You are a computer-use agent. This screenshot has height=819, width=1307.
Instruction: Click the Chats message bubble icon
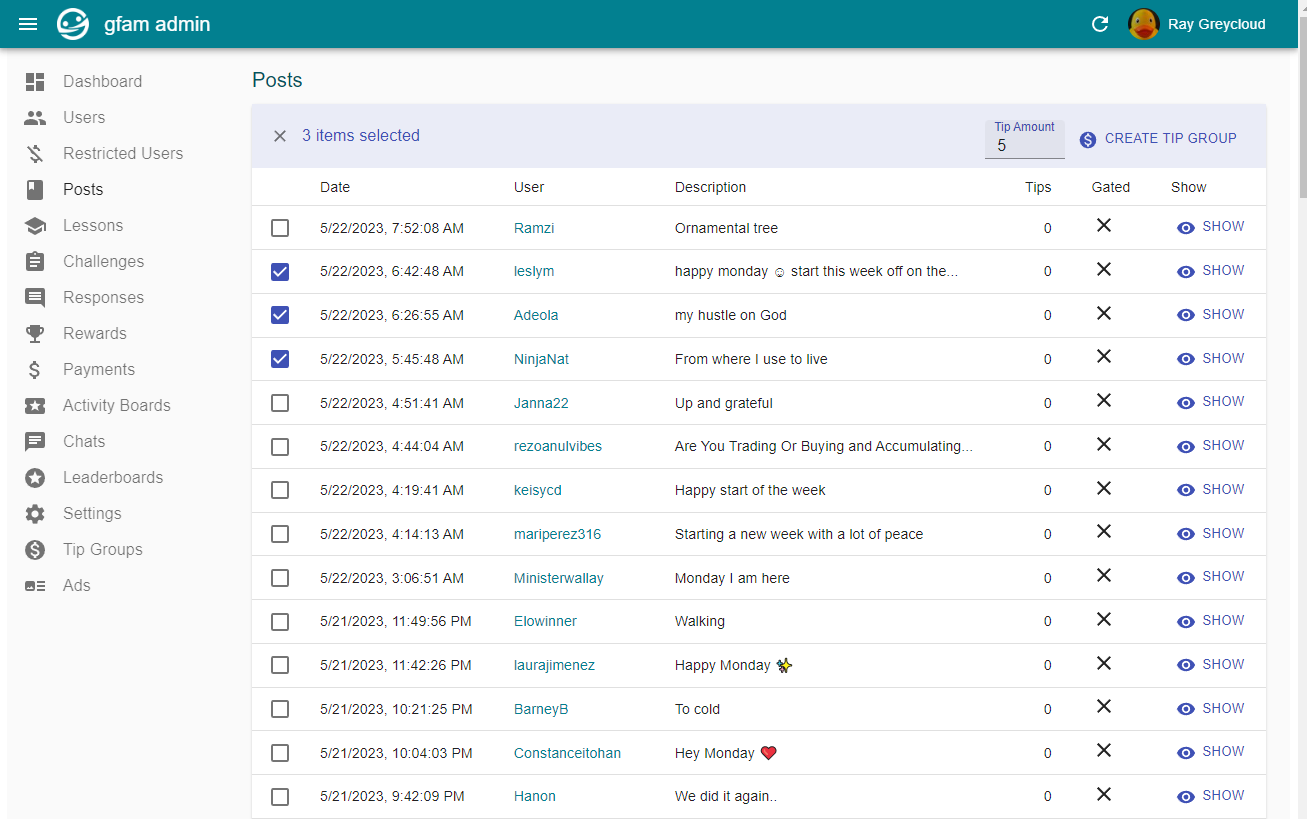pos(35,442)
